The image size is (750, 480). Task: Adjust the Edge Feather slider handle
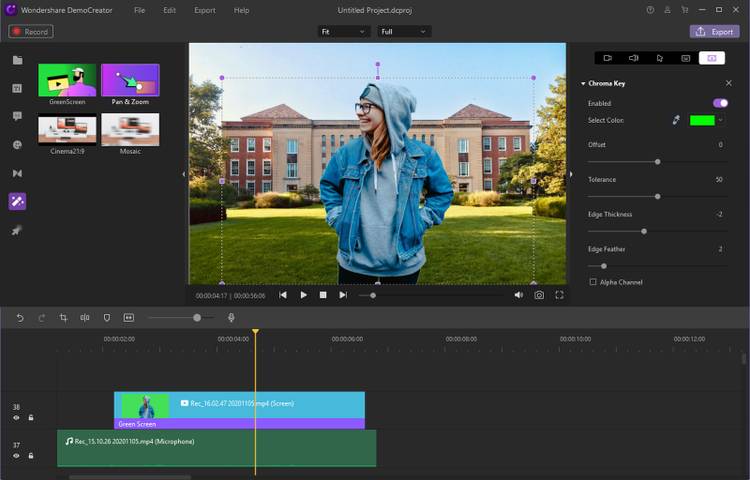[x=604, y=266]
